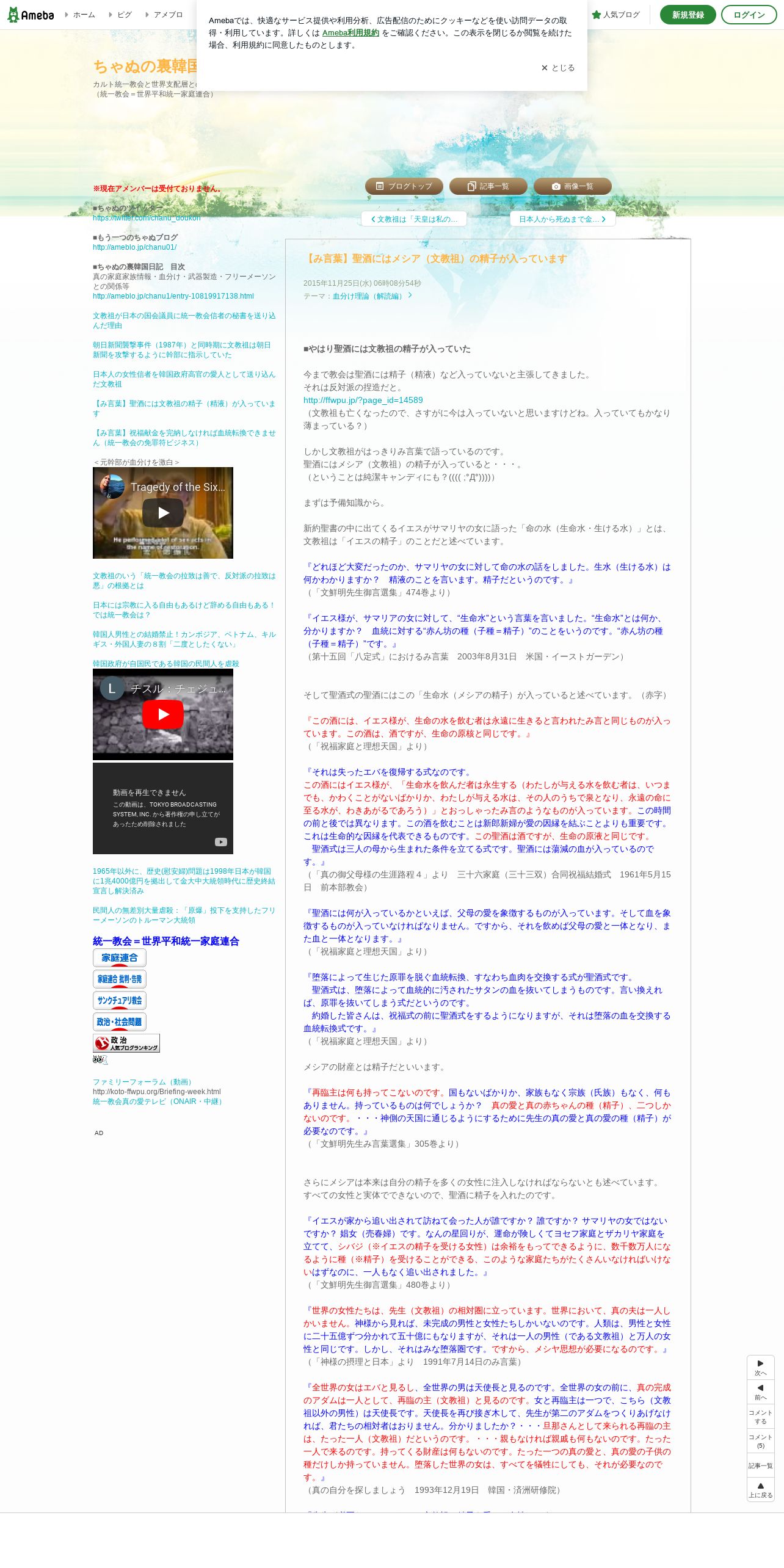784x1568 pixels.
Task: Click 政治 人気ブログランキング banner
Action: pyautogui.click(x=126, y=1043)
